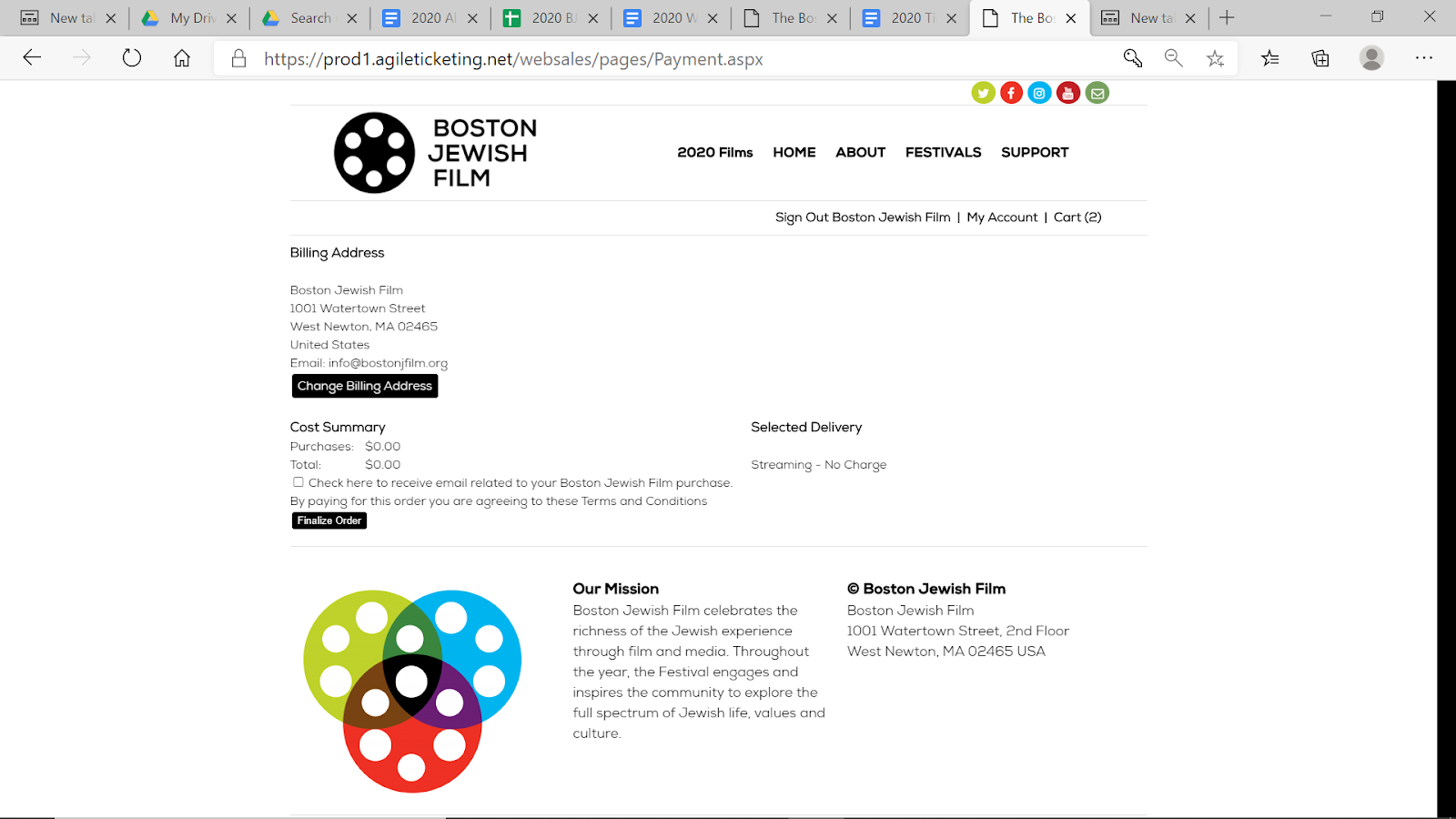This screenshot has height=819, width=1456.
Task: Open the 2020 Films menu item
Action: coord(715,152)
